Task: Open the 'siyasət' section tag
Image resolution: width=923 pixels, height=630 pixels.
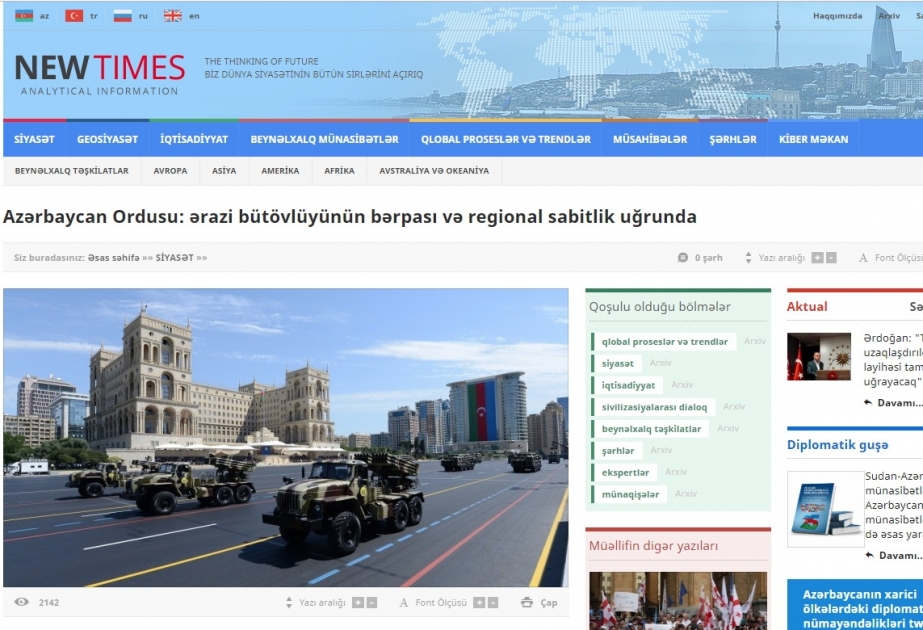Action: point(617,363)
